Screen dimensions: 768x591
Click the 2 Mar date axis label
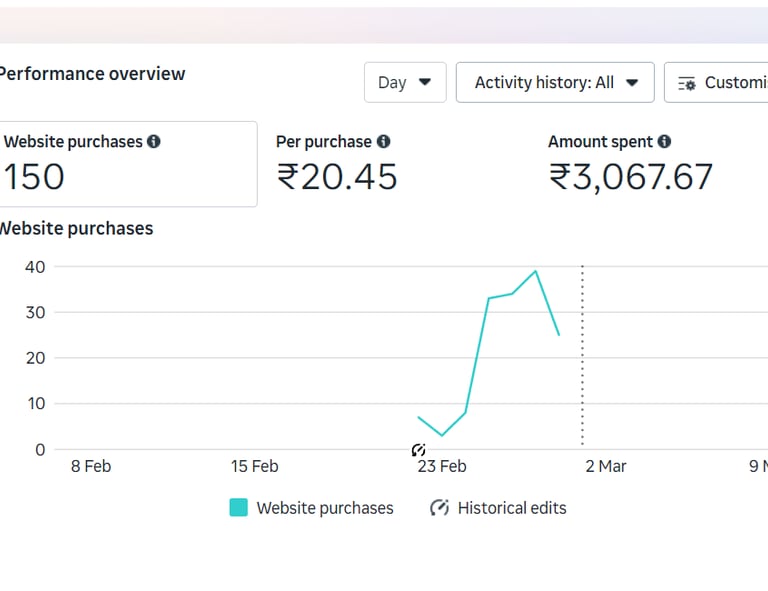(x=606, y=466)
